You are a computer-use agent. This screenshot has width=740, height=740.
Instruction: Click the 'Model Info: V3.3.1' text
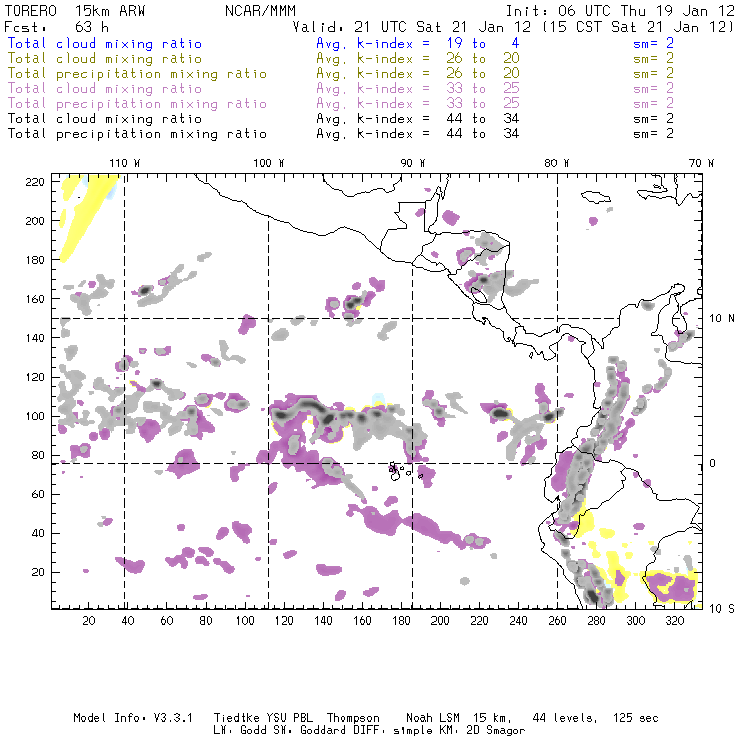[133, 718]
